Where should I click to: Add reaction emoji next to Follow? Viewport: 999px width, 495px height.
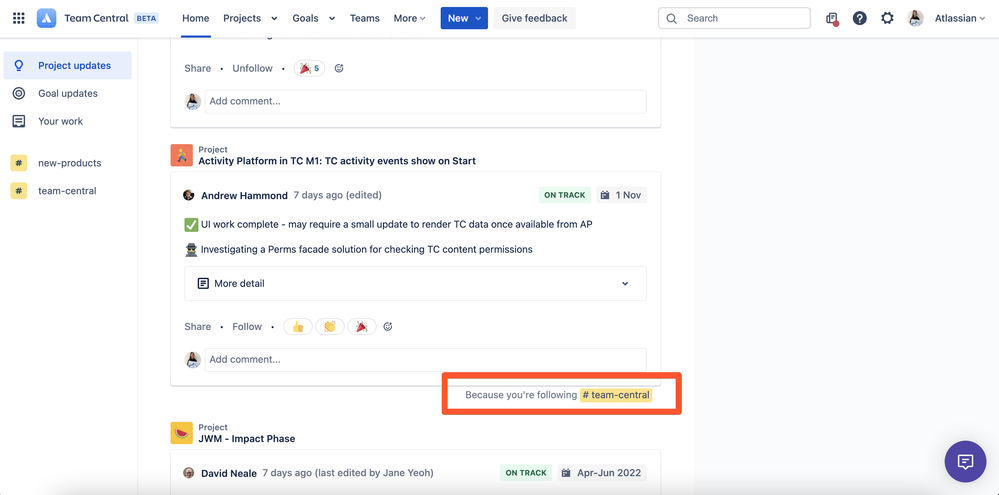tap(388, 327)
